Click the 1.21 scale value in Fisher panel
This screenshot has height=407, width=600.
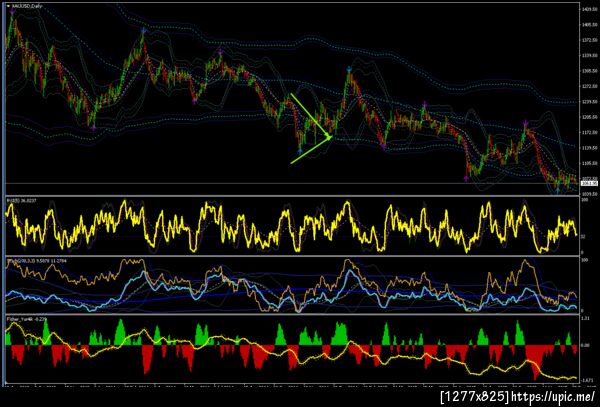[585, 318]
